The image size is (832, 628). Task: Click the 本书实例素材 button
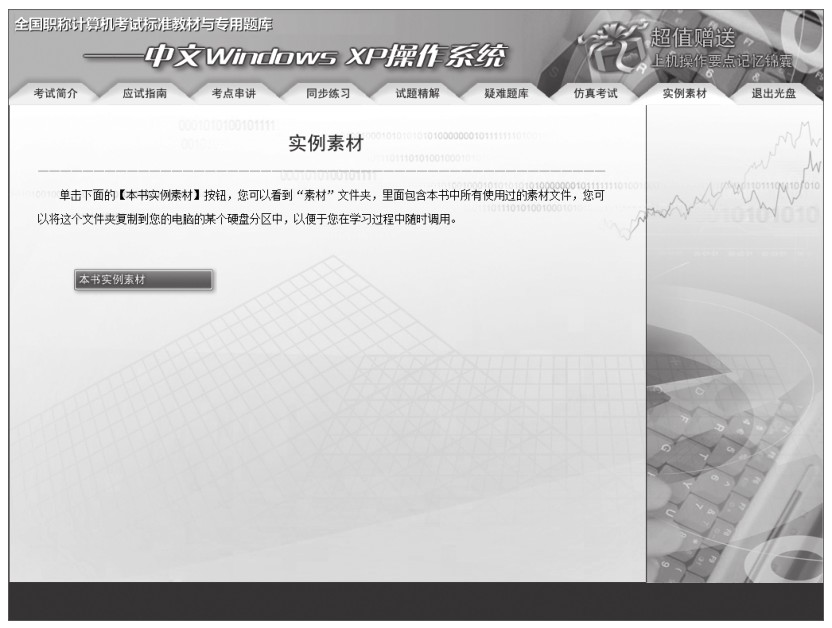143,280
